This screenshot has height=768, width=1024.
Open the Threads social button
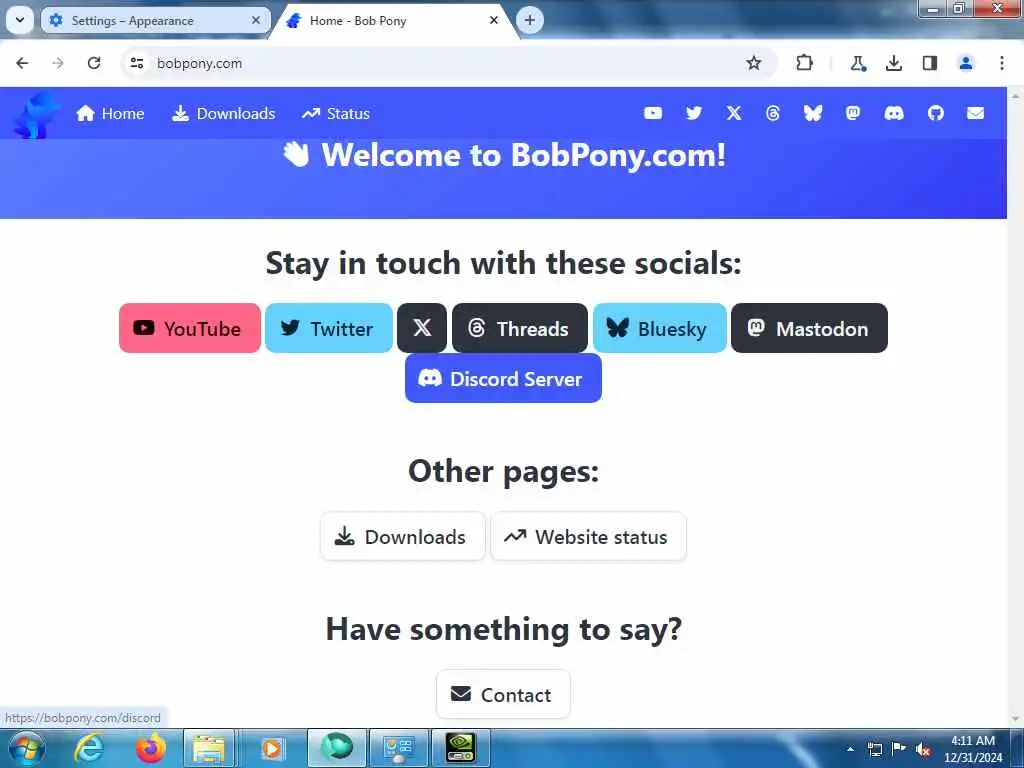tap(520, 328)
